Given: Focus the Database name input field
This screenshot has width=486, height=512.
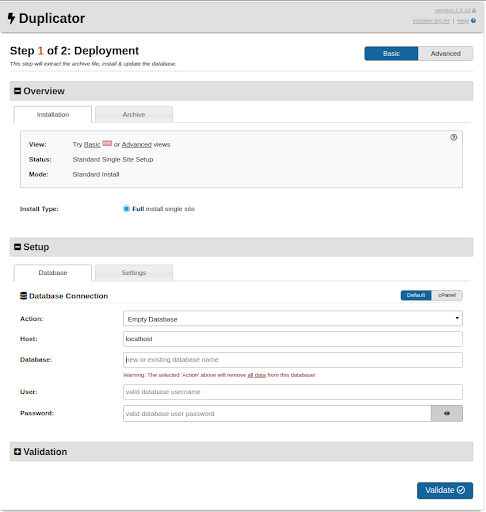Looking at the screenshot, I should (x=293, y=360).
